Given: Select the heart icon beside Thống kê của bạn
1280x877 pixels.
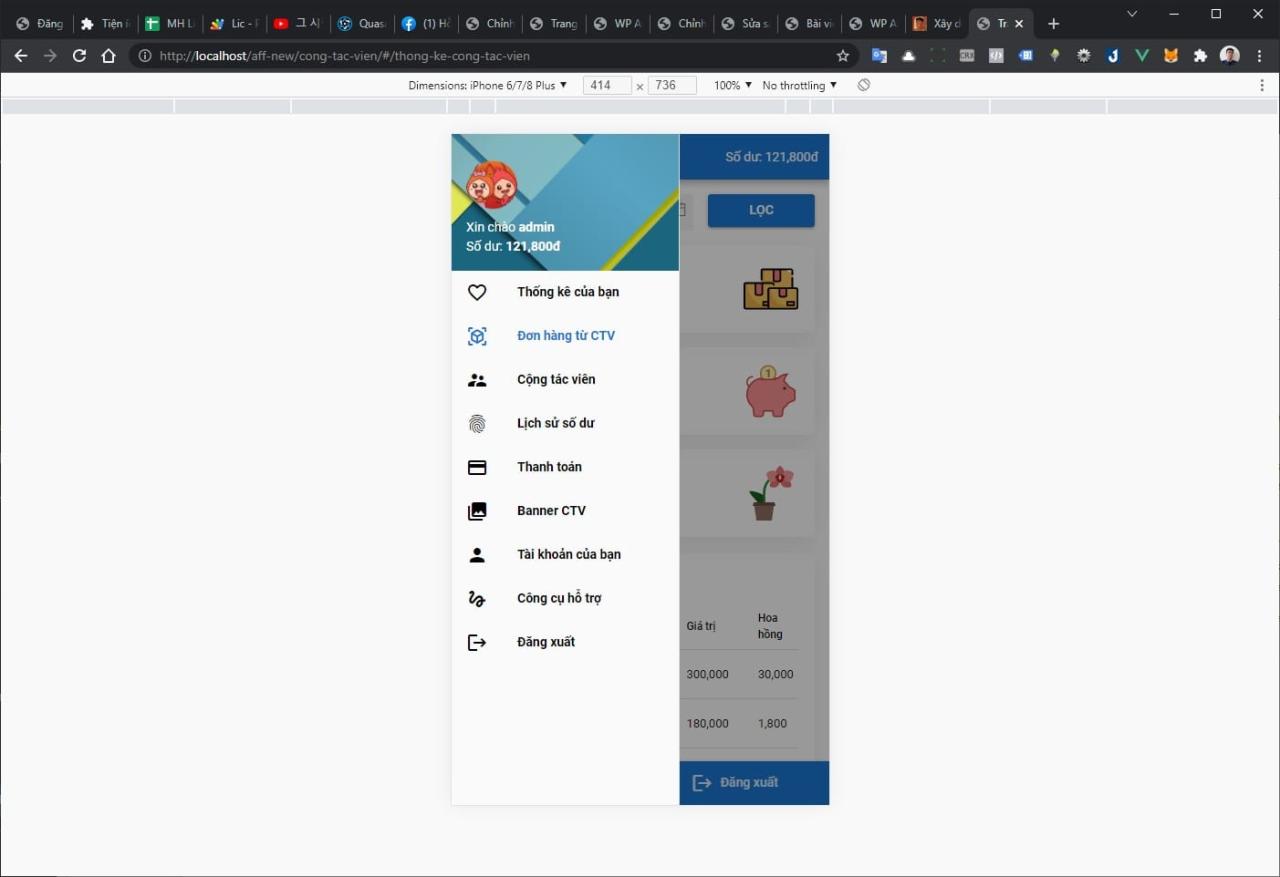Looking at the screenshot, I should click(477, 292).
